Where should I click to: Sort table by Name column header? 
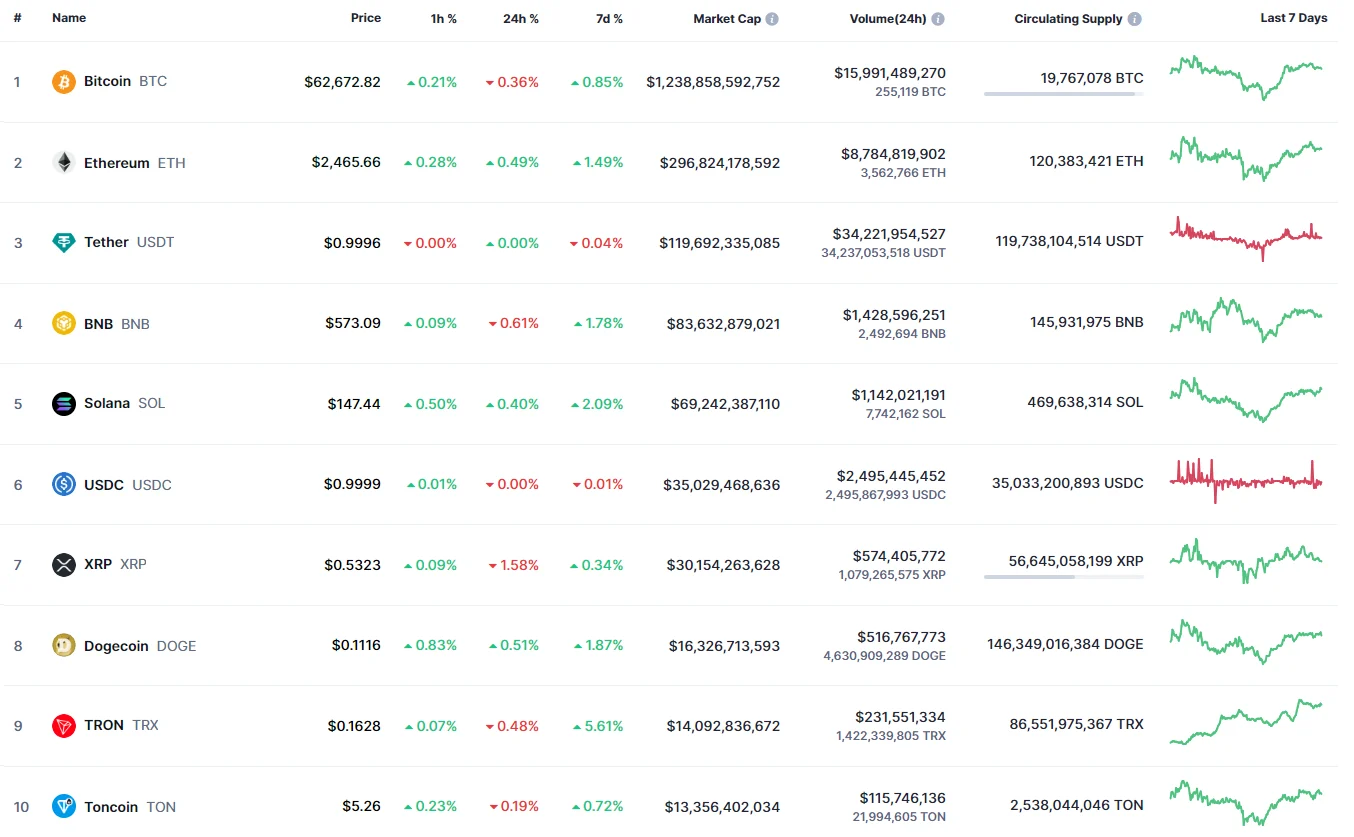point(69,18)
